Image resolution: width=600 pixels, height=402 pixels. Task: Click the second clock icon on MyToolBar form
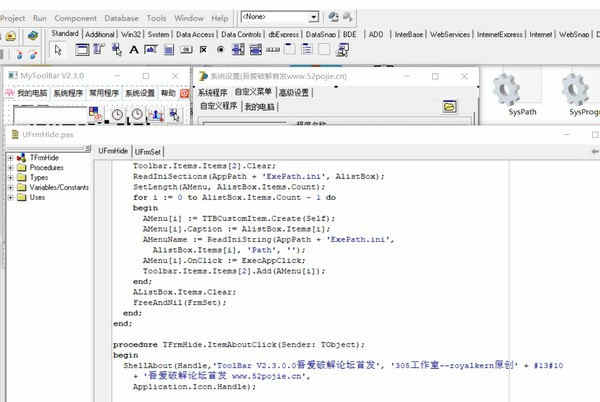tap(137, 114)
